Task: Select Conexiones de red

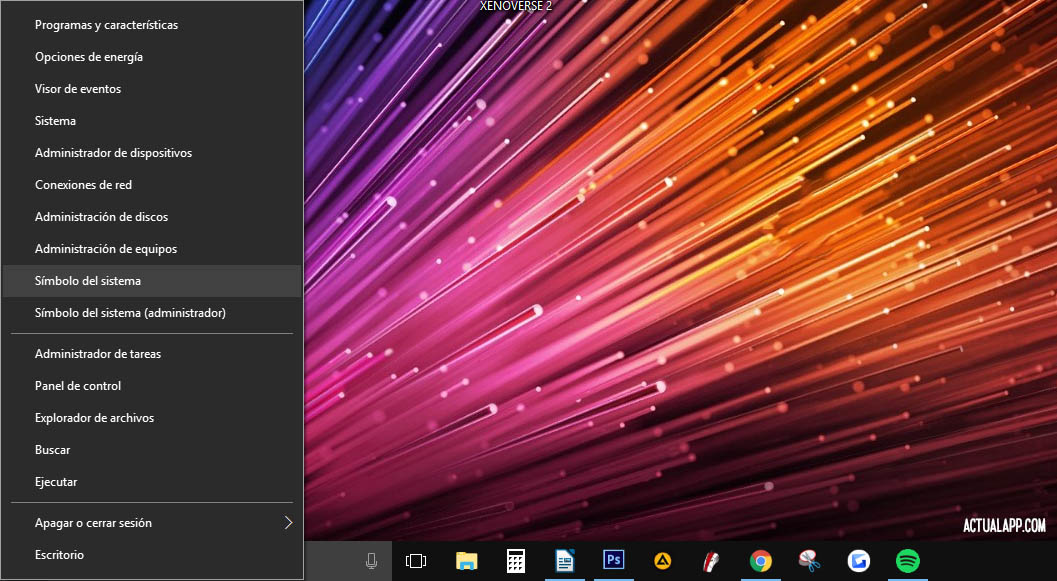Action: click(152, 185)
